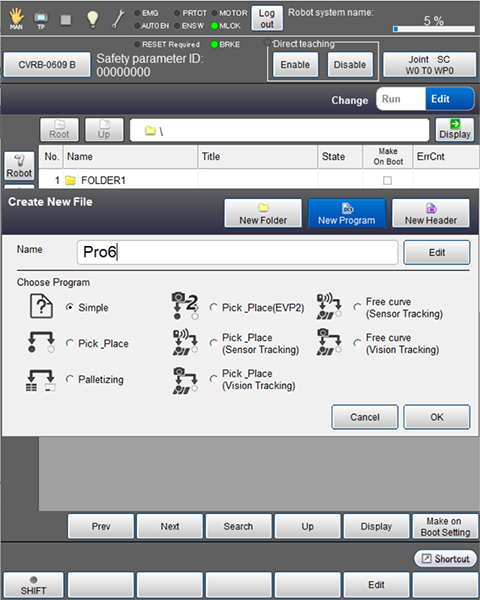Image resolution: width=480 pixels, height=600 pixels.
Task: Confirm with the OK button
Action: point(437,417)
